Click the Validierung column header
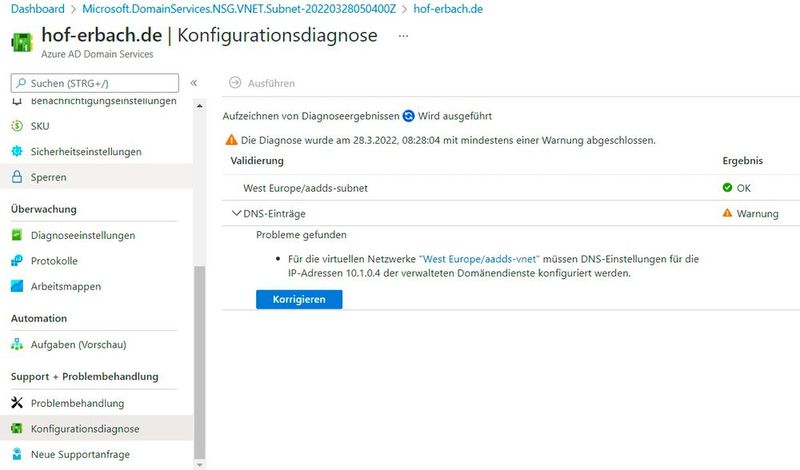Image resolution: width=800 pixels, height=470 pixels. tap(257, 161)
